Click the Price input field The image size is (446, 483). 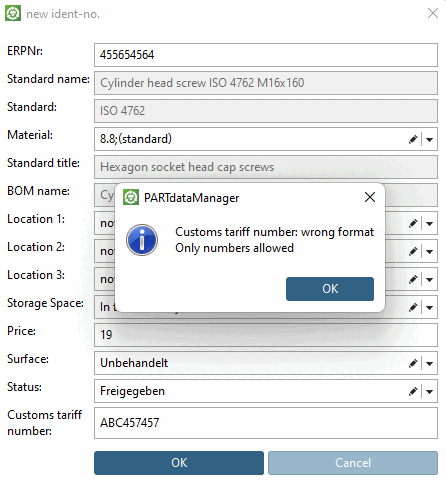click(266, 335)
